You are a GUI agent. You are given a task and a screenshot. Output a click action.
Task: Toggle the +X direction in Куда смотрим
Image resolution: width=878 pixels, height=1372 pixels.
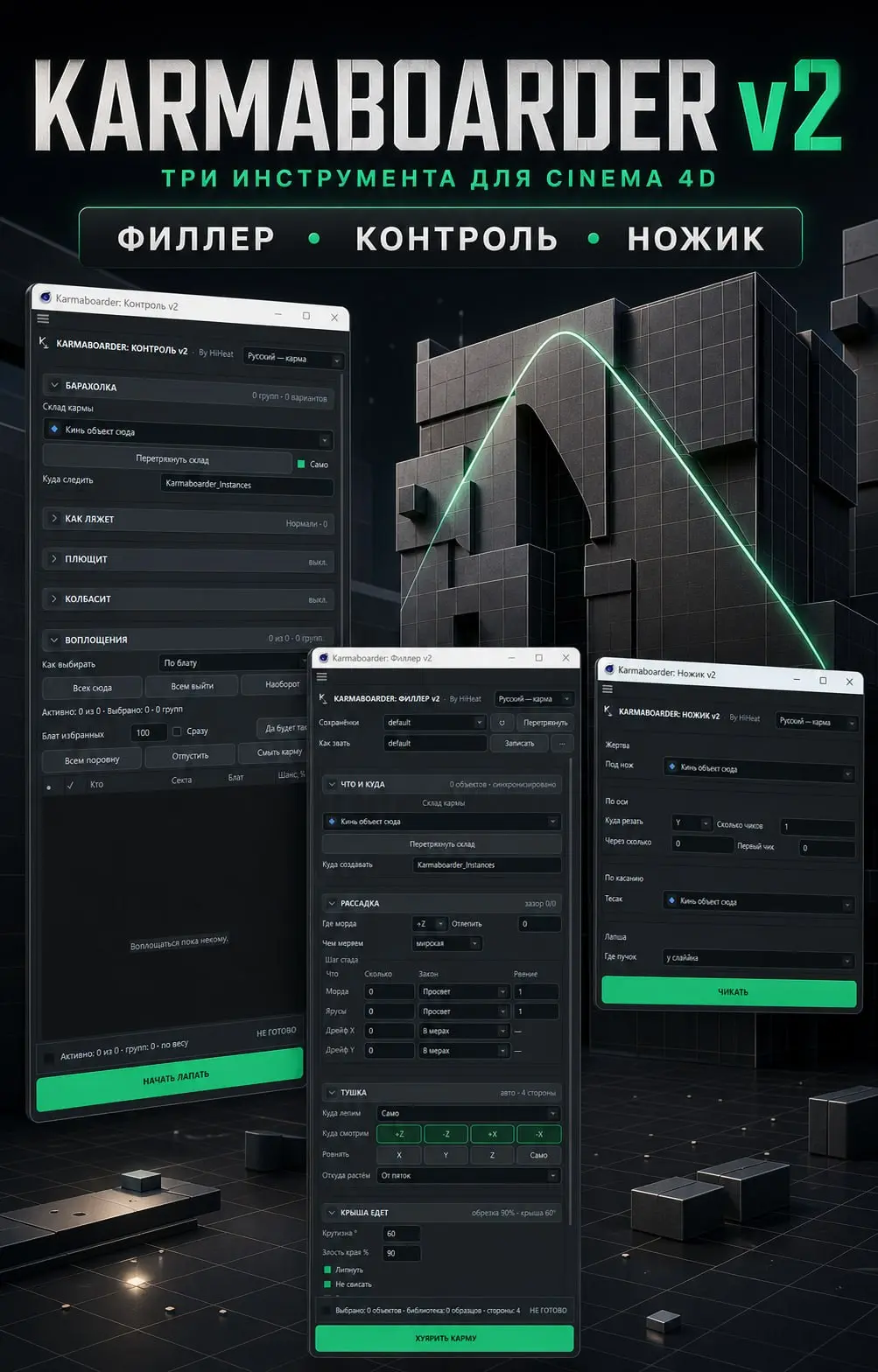(x=492, y=1134)
